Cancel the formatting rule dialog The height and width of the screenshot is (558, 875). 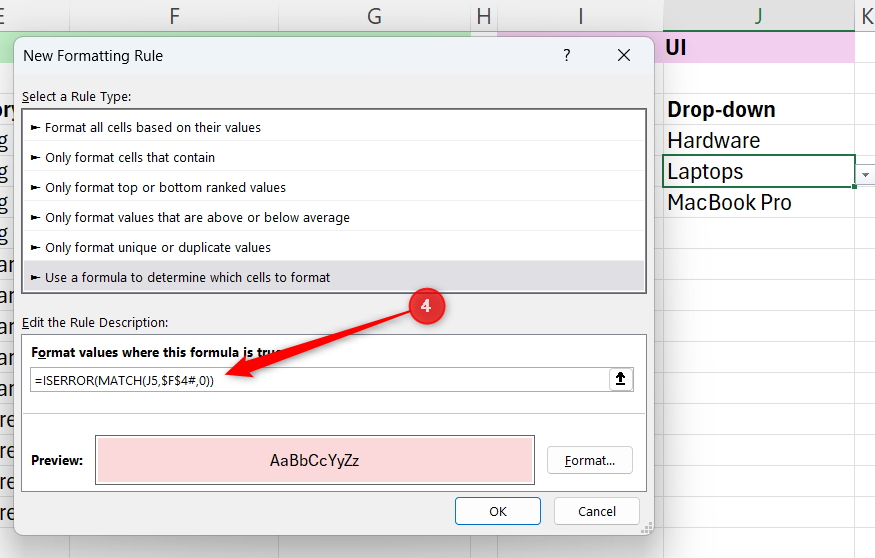pos(597,511)
